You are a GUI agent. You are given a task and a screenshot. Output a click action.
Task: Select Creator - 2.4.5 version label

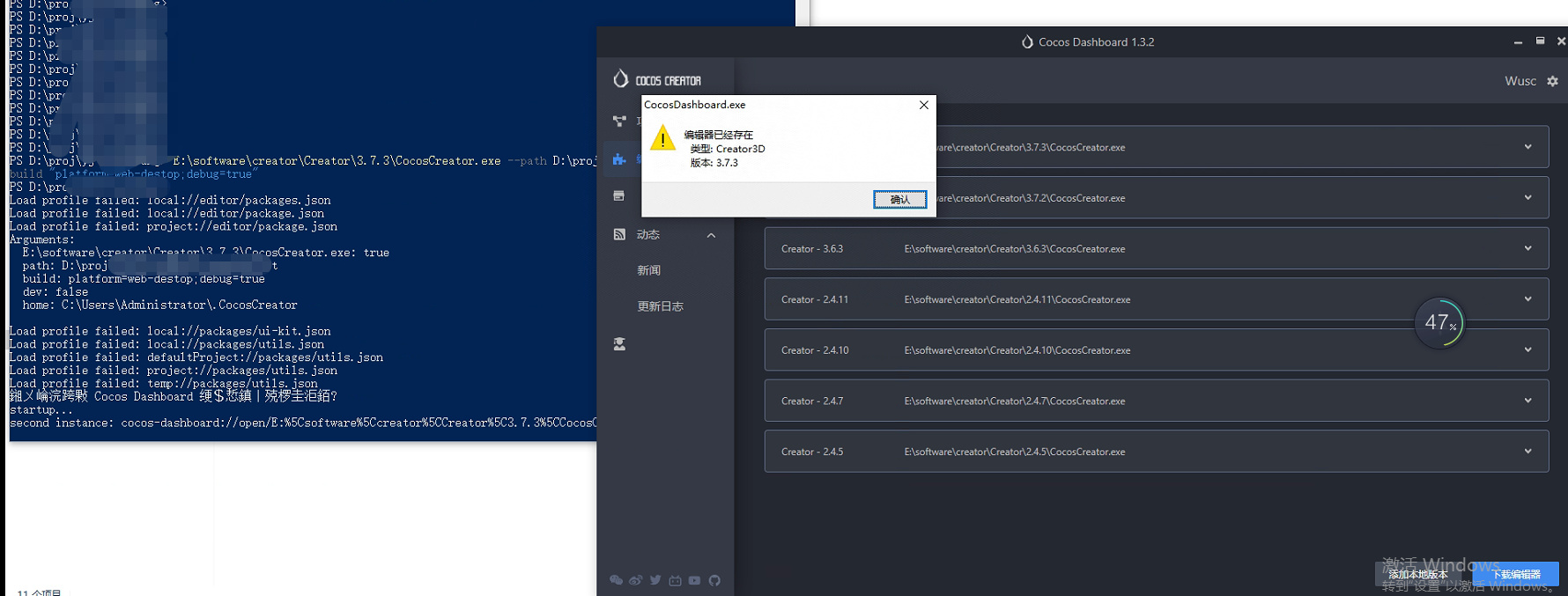click(812, 452)
